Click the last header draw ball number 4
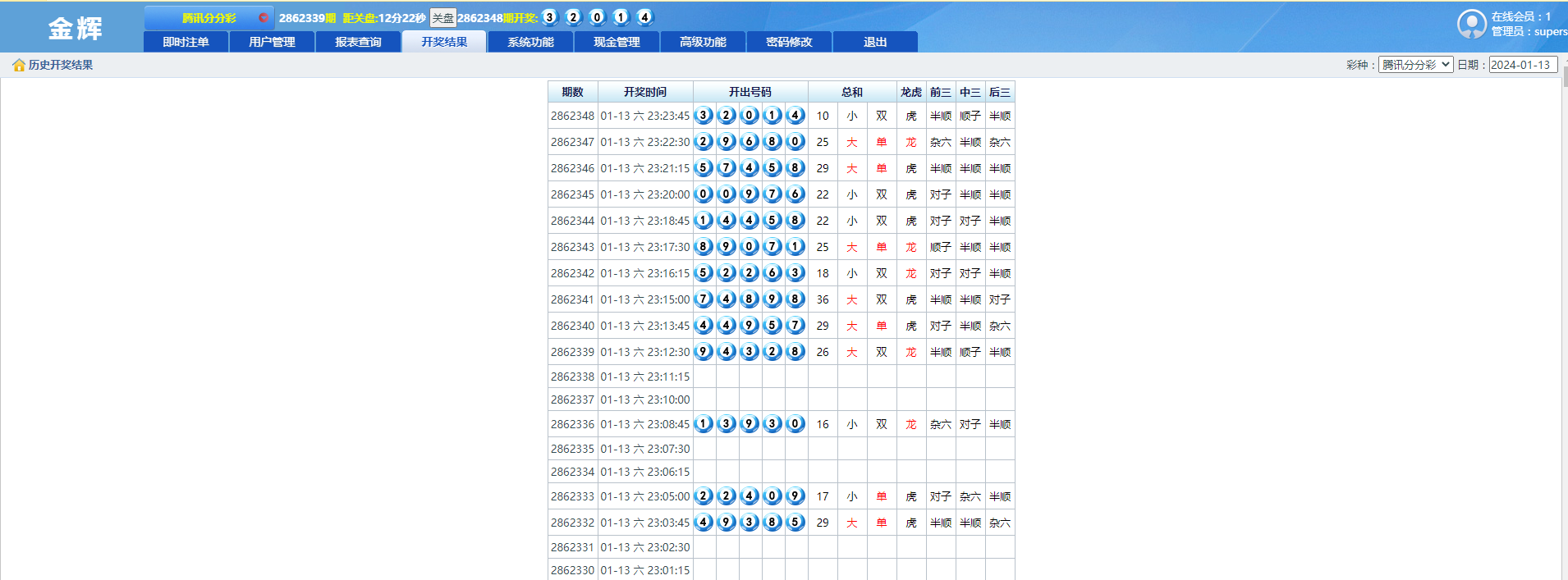1568x580 pixels. click(644, 17)
